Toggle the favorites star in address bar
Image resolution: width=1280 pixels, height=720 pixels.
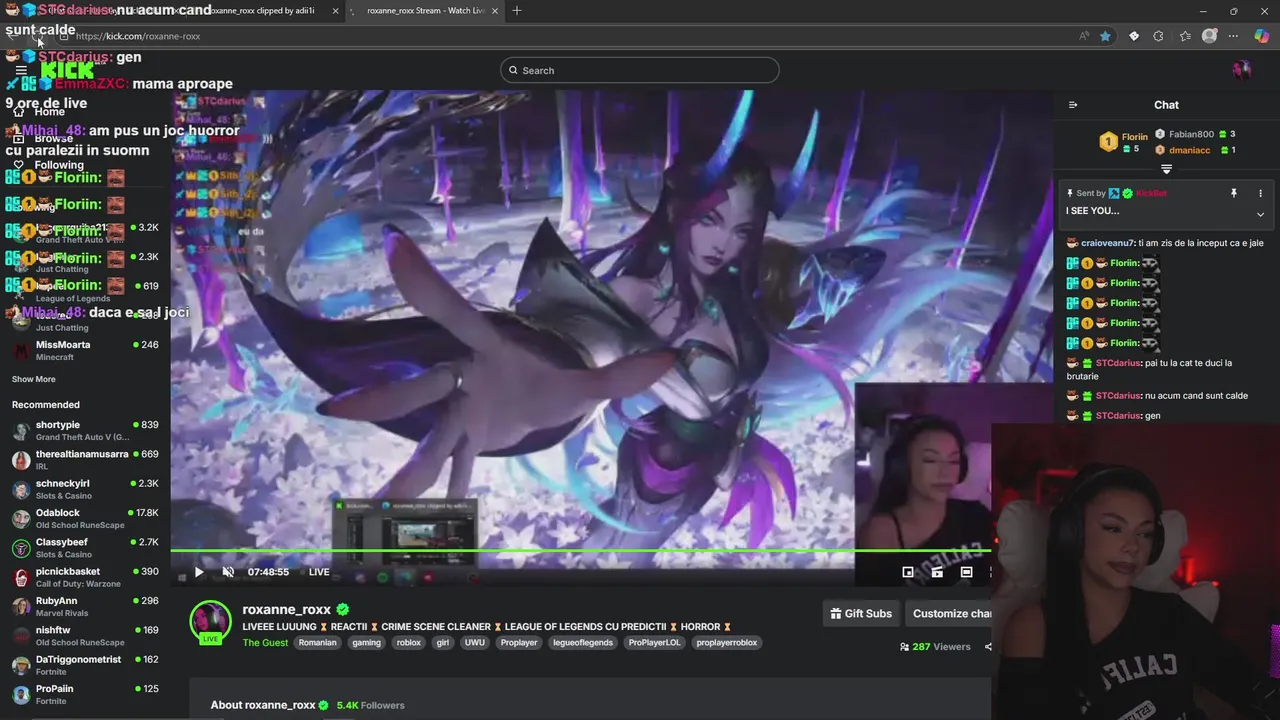(1105, 36)
